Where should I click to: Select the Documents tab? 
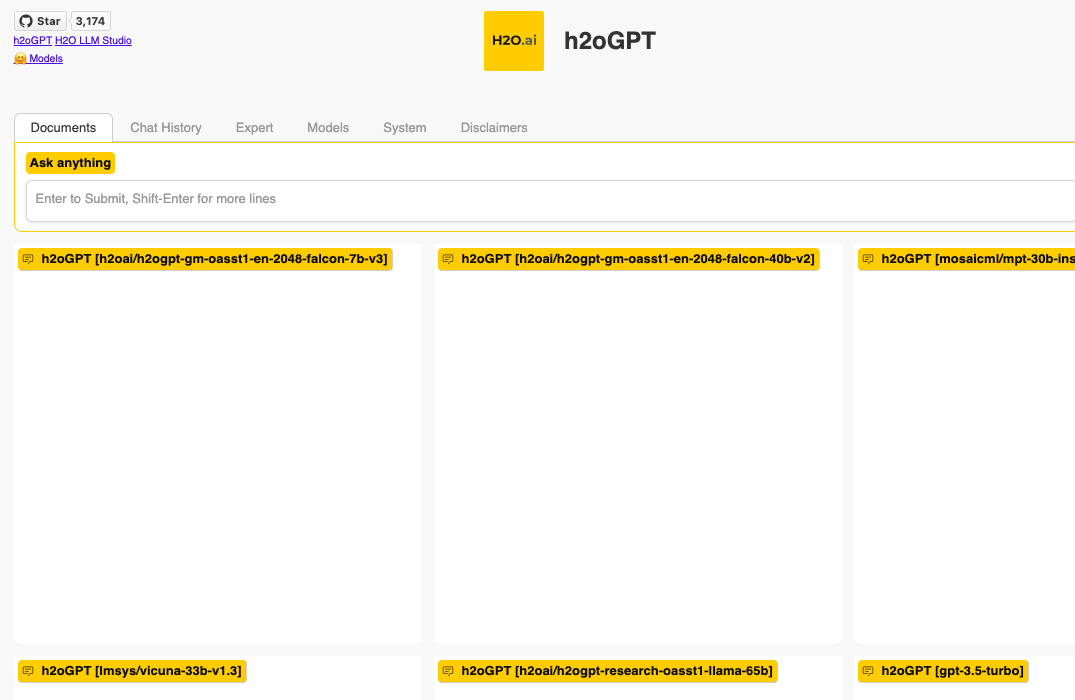coord(63,128)
